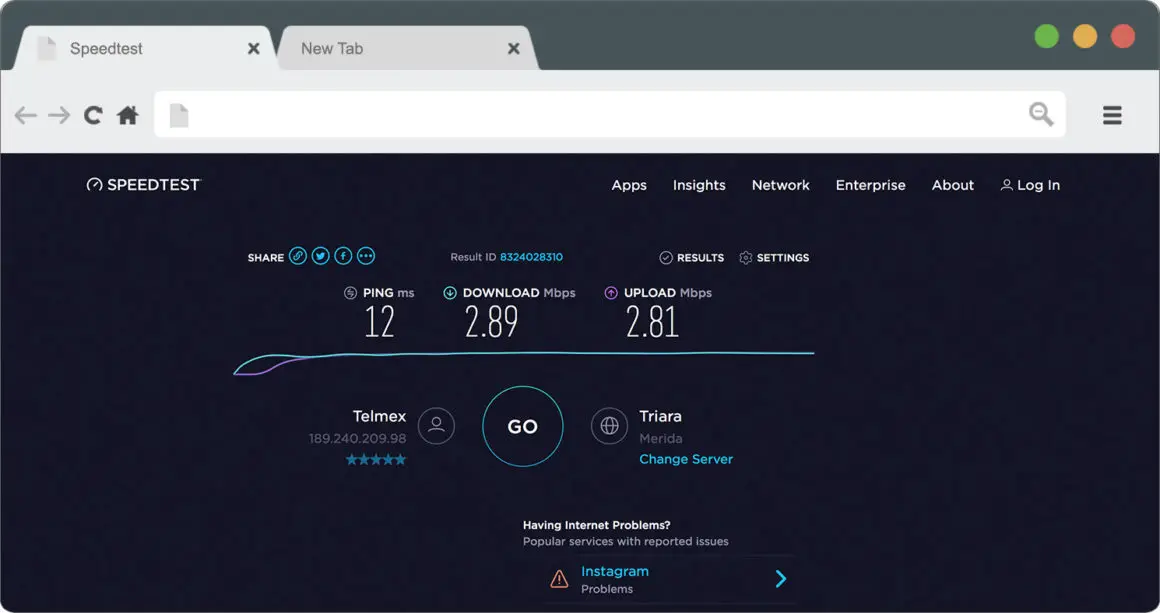Share result on Facebook icon
Viewport: 1160px width, 613px height.
tap(343, 256)
